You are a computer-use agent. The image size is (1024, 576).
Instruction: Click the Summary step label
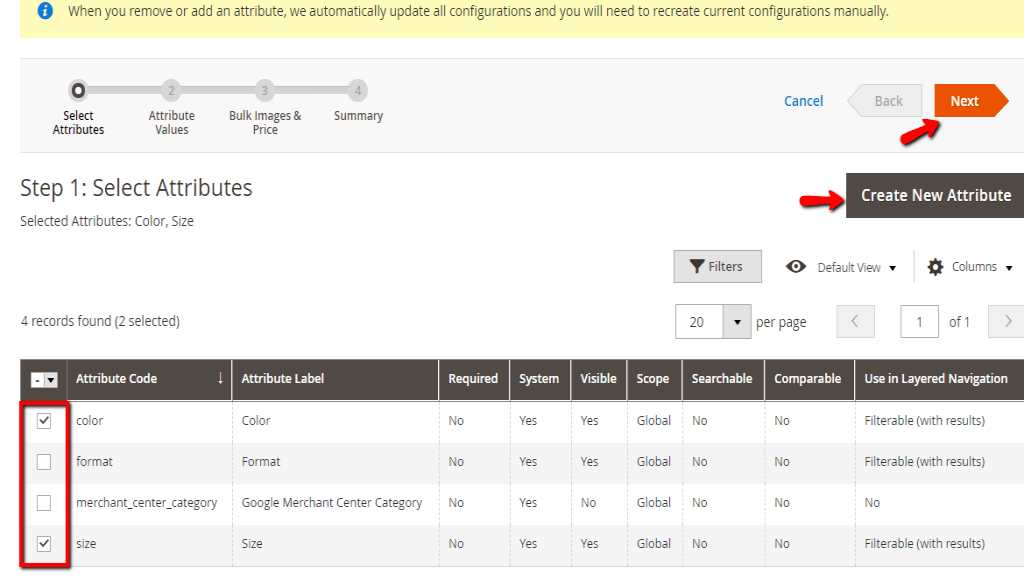[x=359, y=116]
